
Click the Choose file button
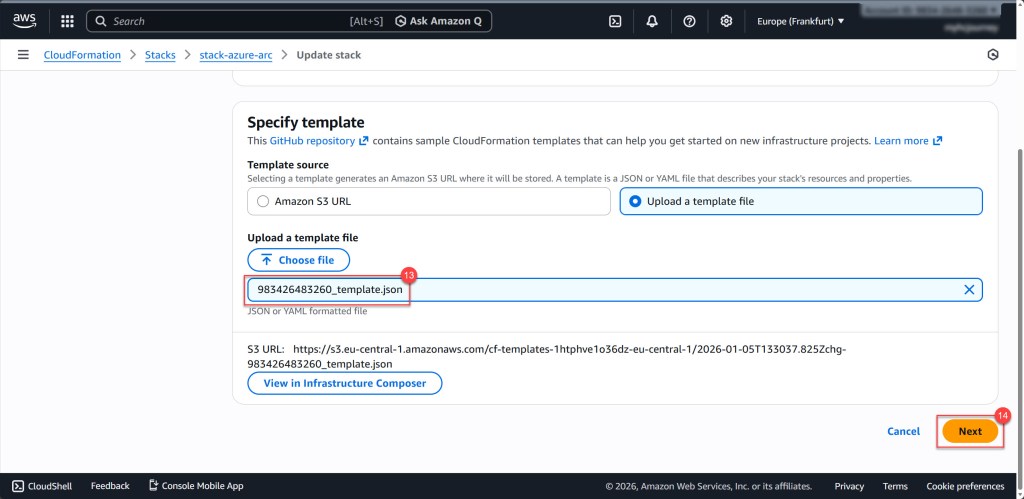(x=298, y=260)
